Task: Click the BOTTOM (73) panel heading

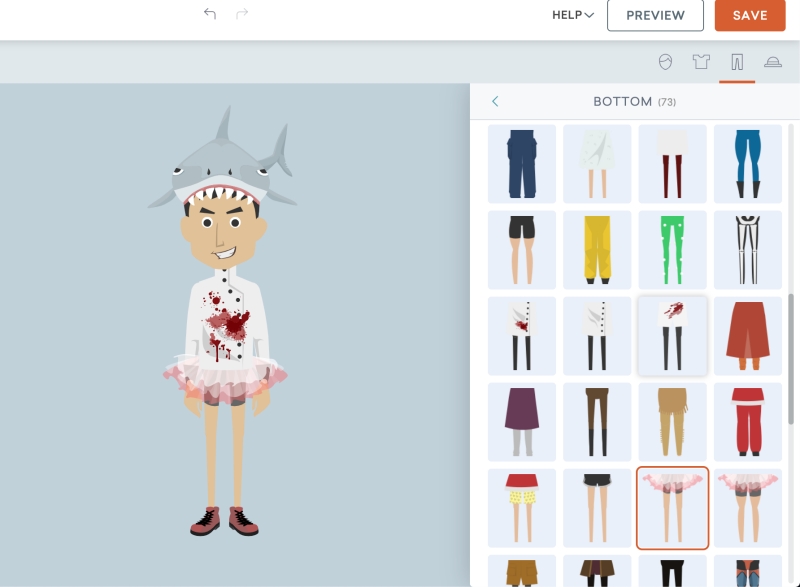Action: (x=634, y=101)
